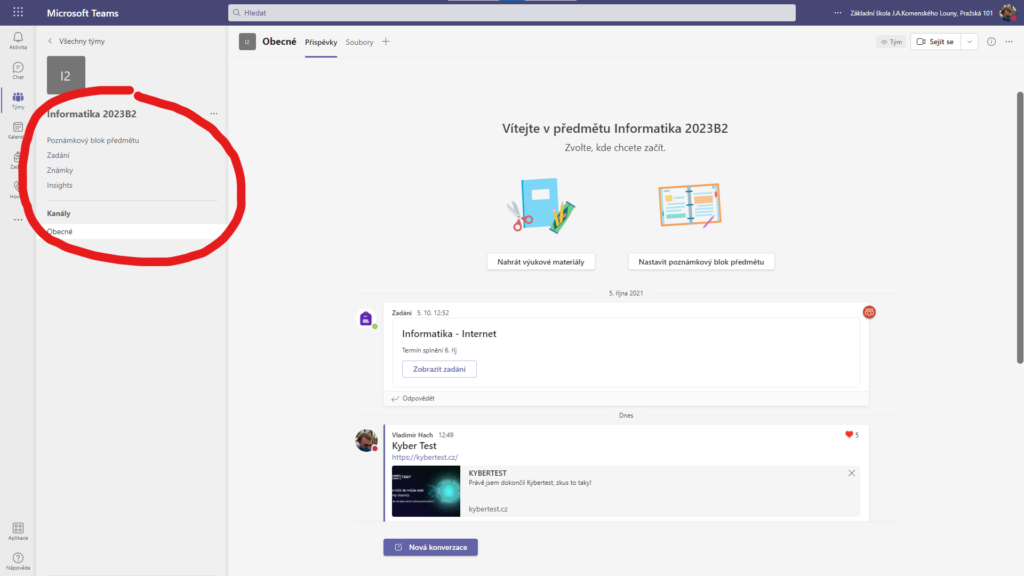The height and width of the screenshot is (576, 1024).
Task: Click Vladimír Hach's avatar
Action: tap(366, 440)
